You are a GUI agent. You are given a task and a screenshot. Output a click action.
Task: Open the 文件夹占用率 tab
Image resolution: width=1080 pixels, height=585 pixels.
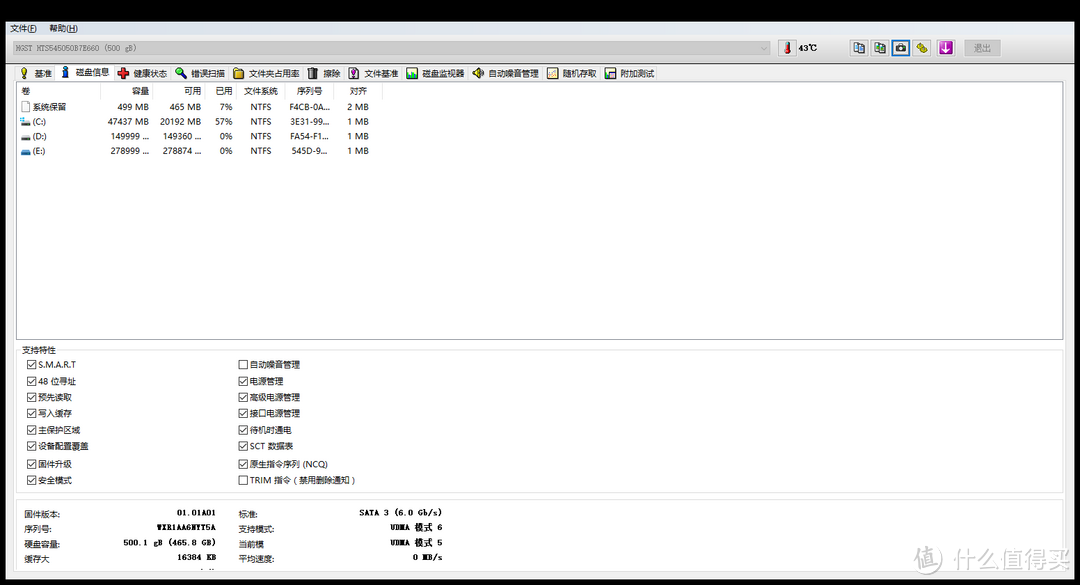(x=267, y=73)
